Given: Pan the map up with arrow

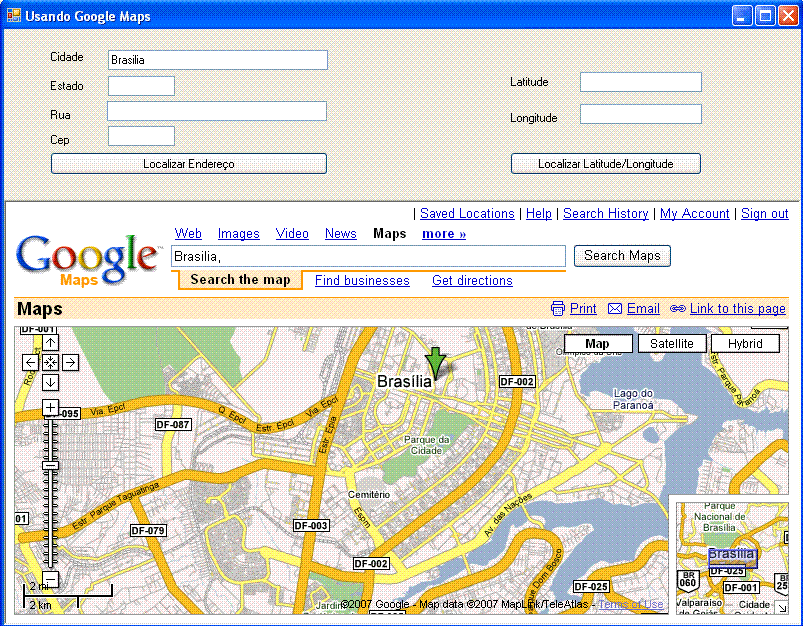Looking at the screenshot, I should pos(50,343).
